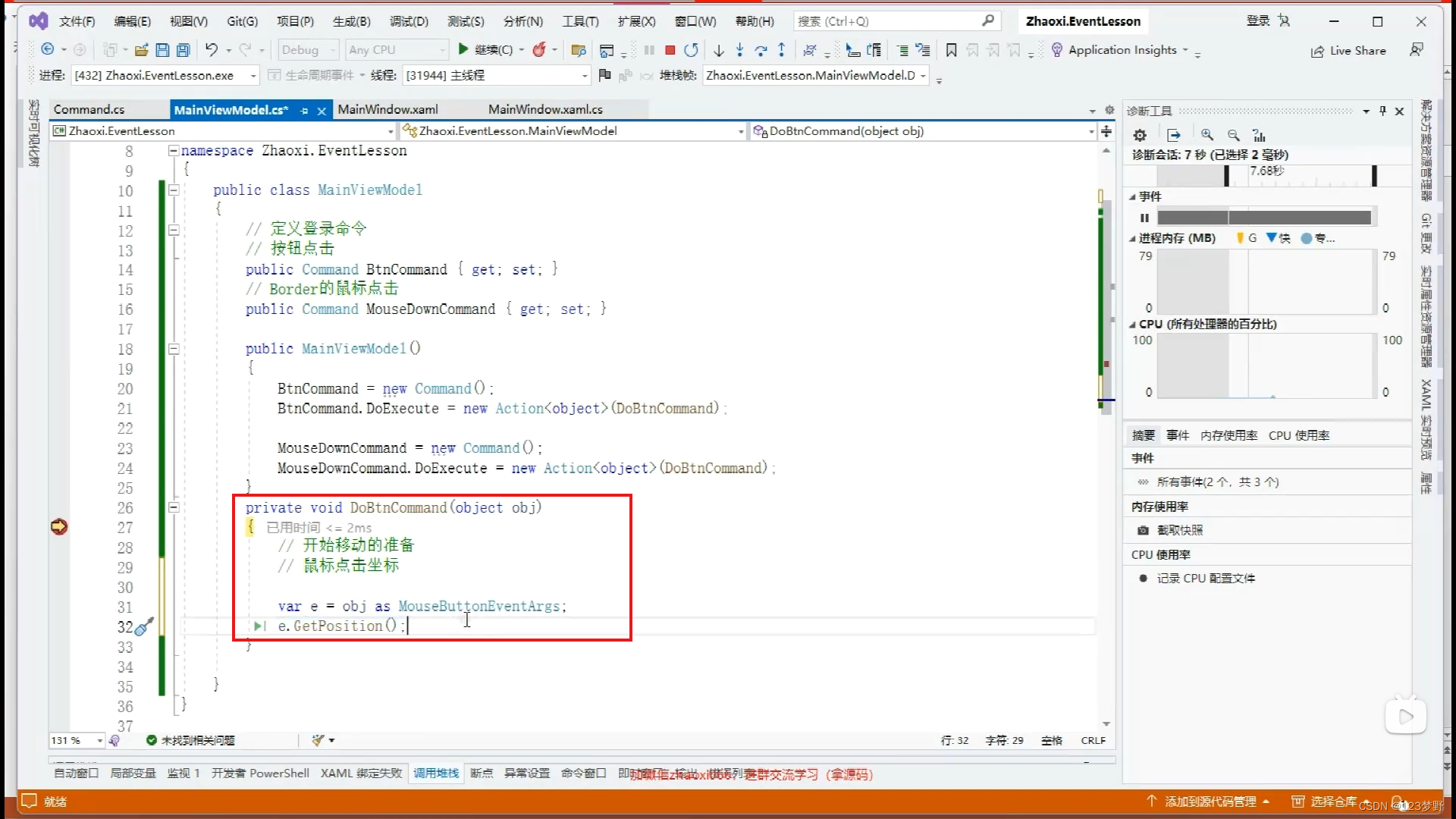Click the Open File folder icon
This screenshot has height=819, width=1456.
(141, 50)
